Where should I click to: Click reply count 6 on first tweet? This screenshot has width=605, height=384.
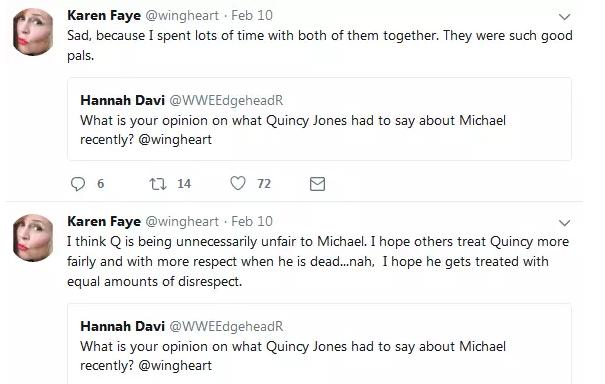click(x=100, y=184)
